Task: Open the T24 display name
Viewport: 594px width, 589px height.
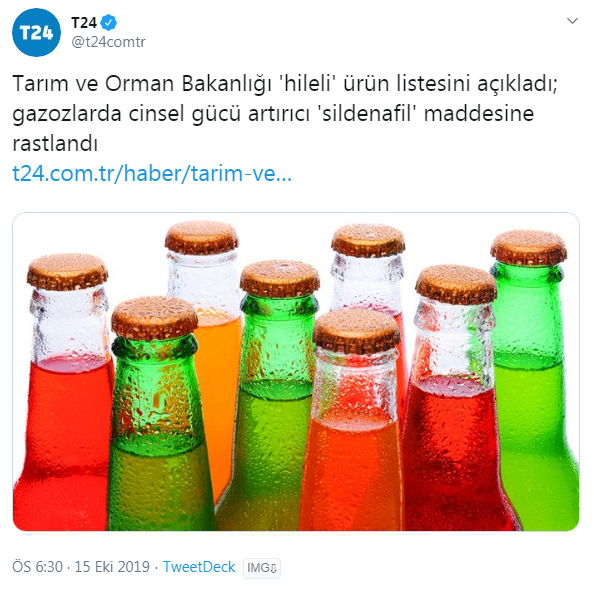Action: [84, 23]
